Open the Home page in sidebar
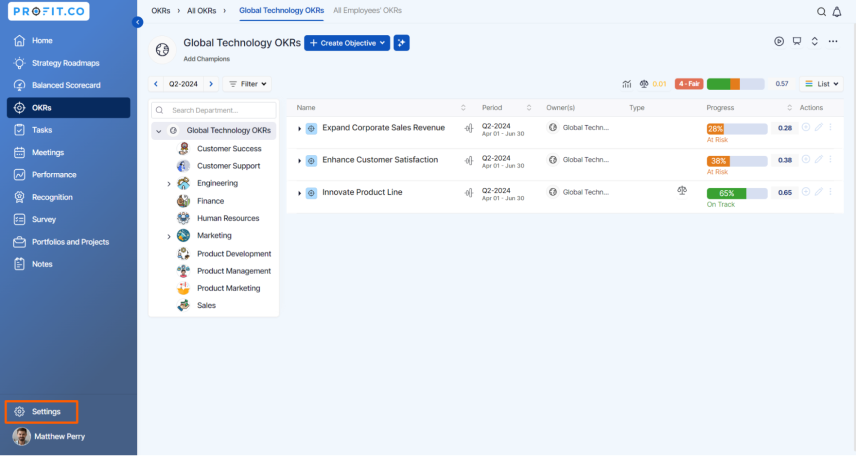Screen dimensions: 856x456 41,40
